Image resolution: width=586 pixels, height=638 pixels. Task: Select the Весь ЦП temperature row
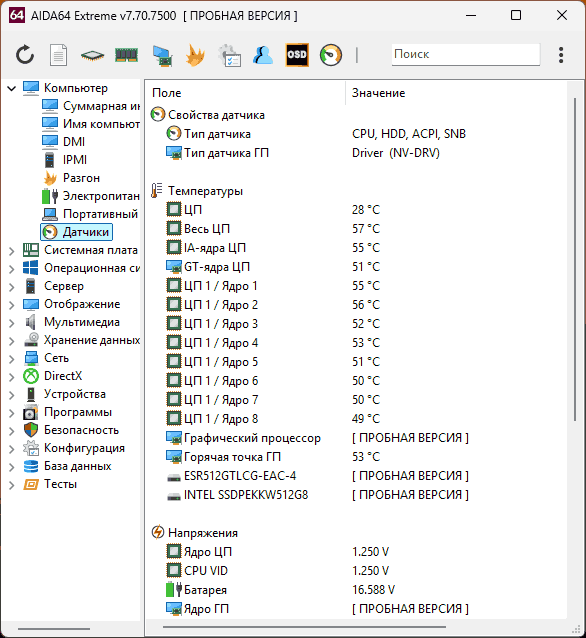[358, 229]
